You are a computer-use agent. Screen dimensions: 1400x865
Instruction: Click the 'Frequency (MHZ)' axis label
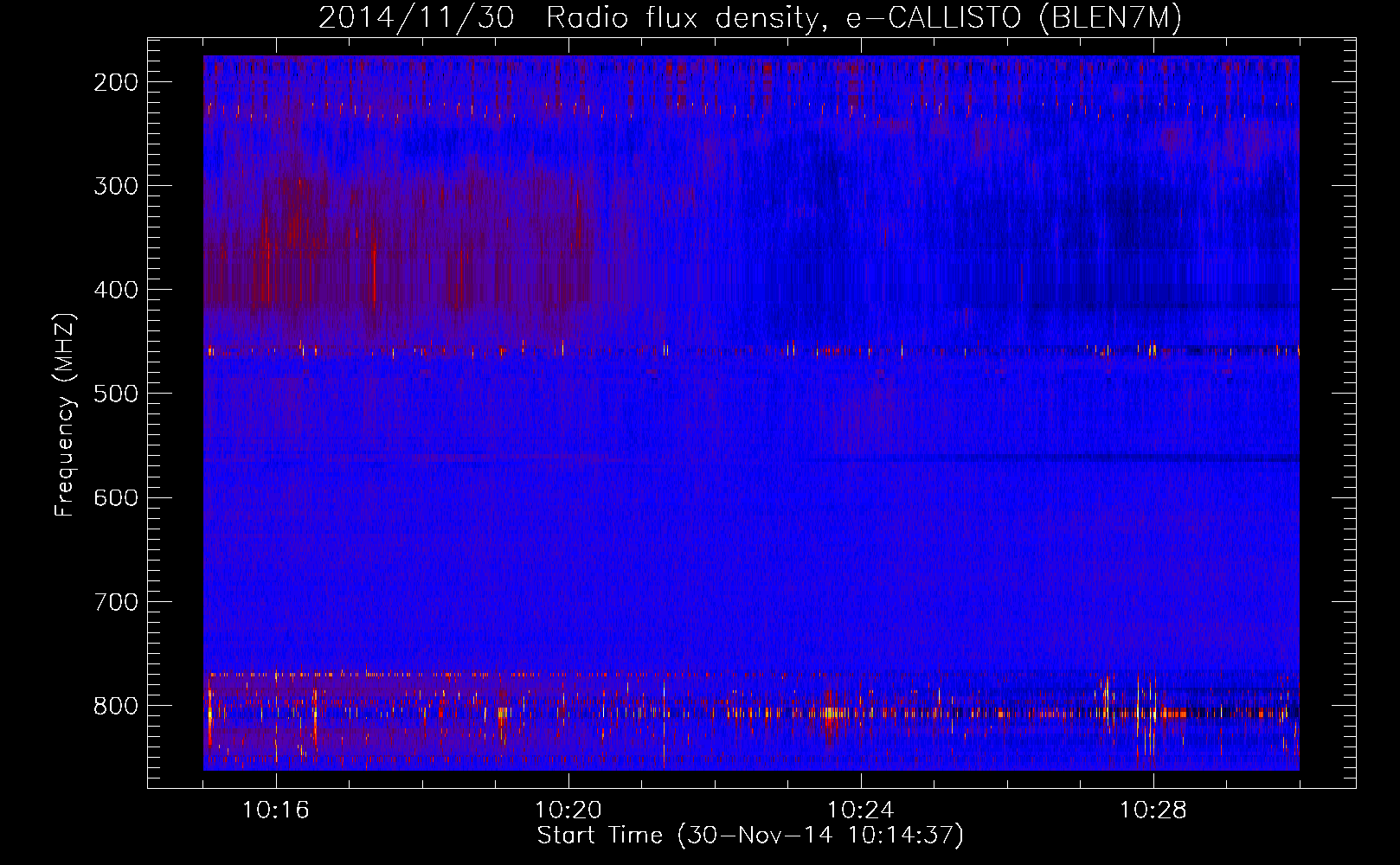click(65, 414)
